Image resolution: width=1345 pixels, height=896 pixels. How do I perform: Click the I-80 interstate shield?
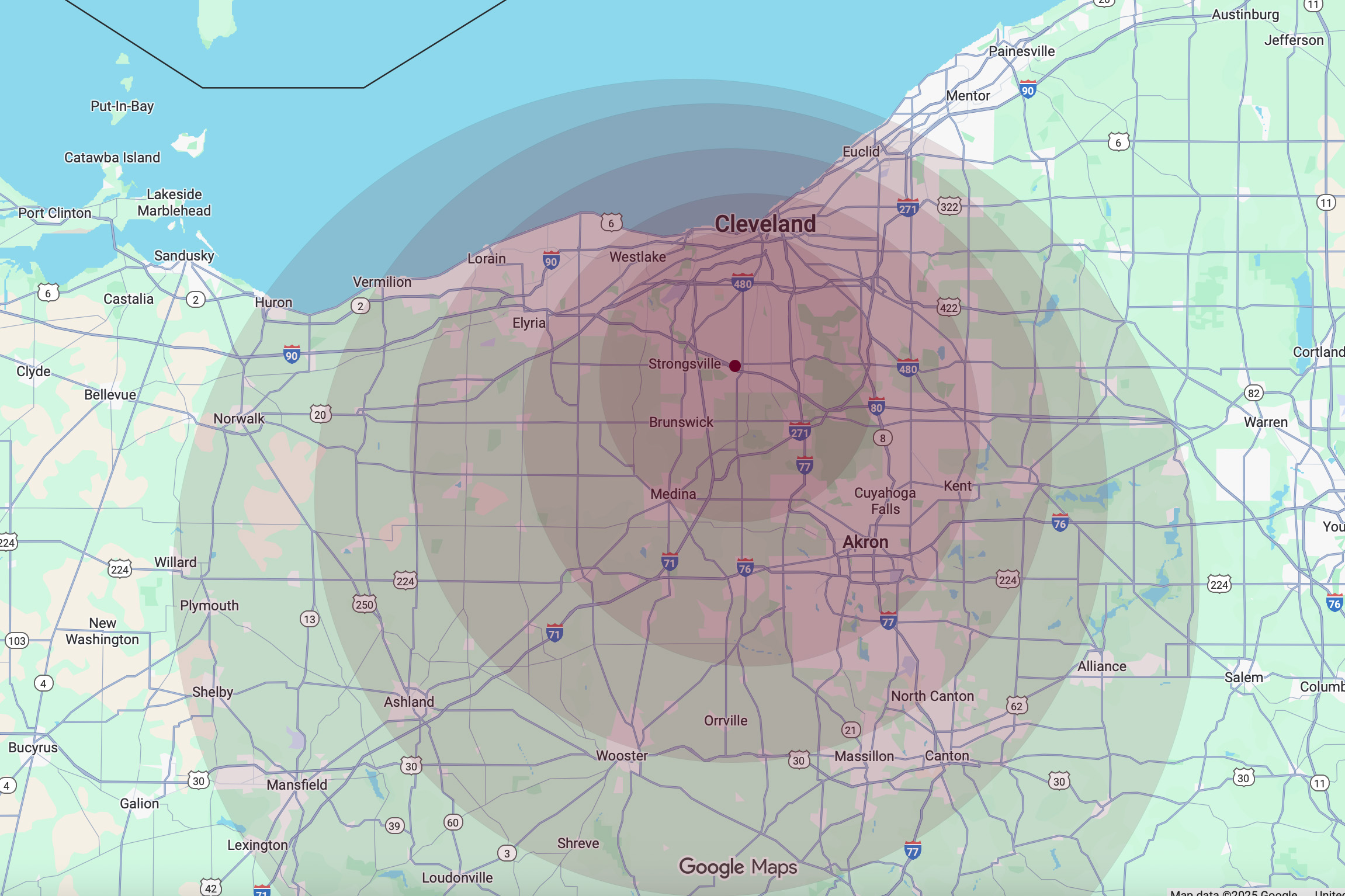(876, 407)
